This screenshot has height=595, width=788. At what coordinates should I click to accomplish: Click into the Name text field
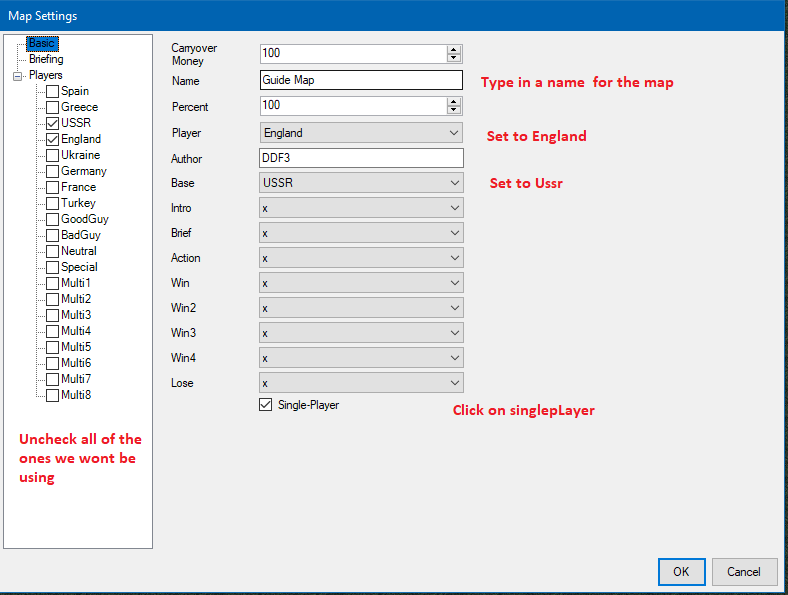[x=360, y=81]
